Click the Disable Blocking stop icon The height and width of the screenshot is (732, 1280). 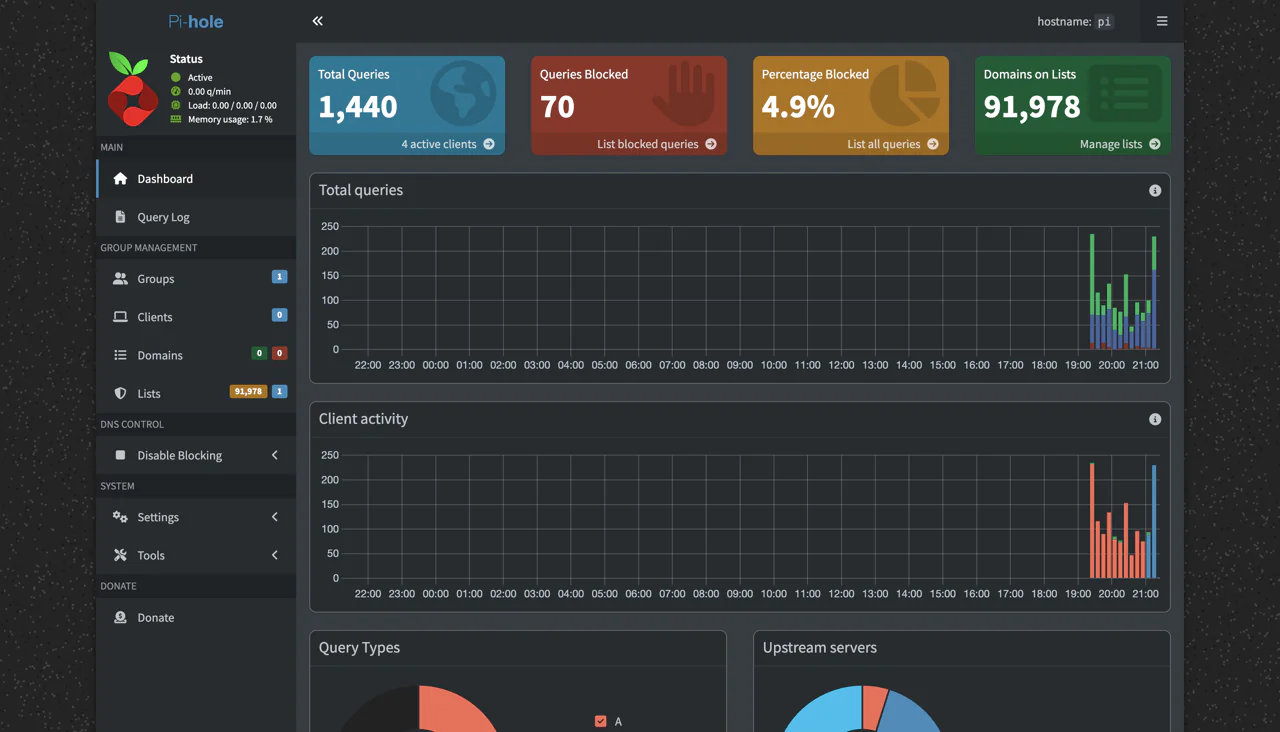click(120, 455)
